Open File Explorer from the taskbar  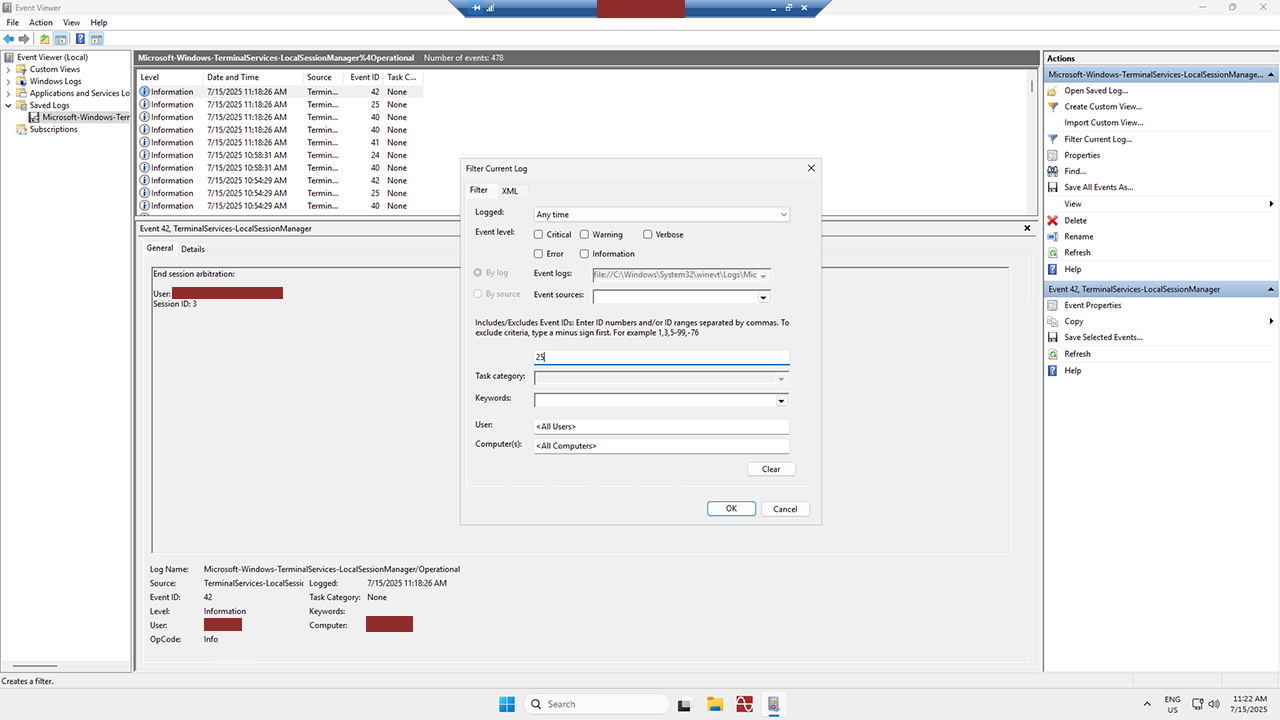click(x=714, y=704)
